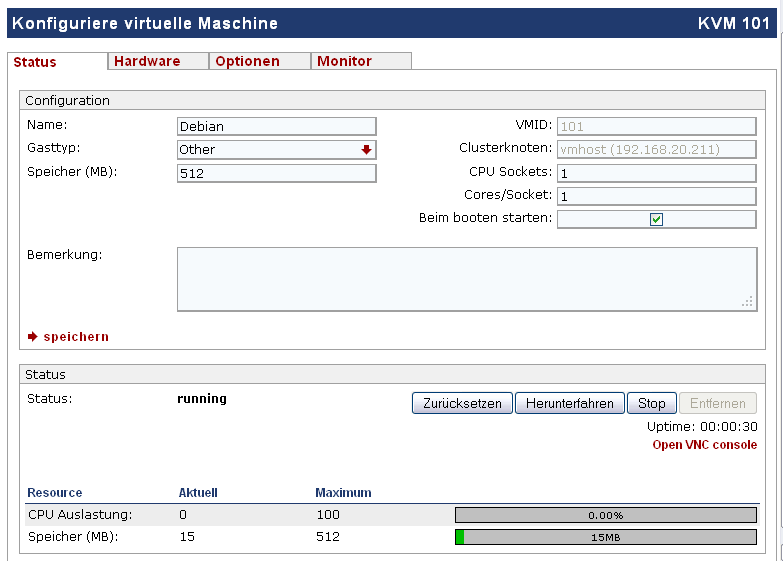Click the Herunterfahren button
The image size is (783, 561).
(570, 403)
